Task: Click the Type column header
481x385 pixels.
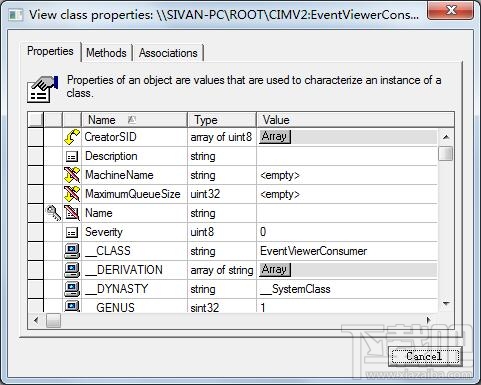Action: click(222, 120)
